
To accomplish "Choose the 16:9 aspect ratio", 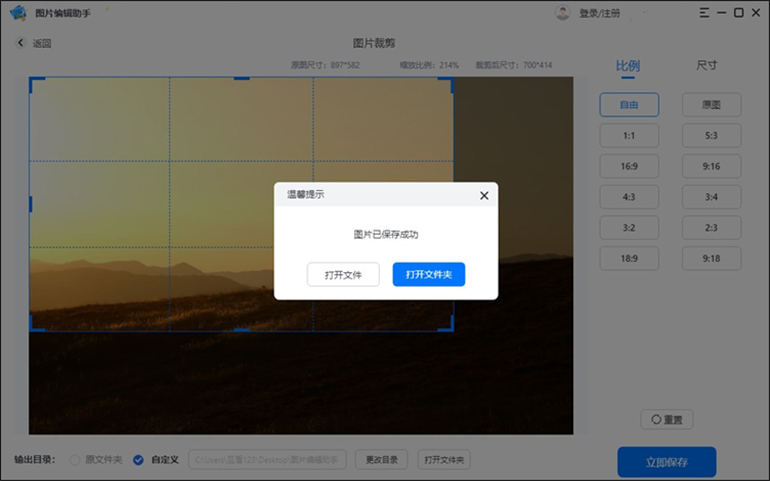I will [629, 166].
